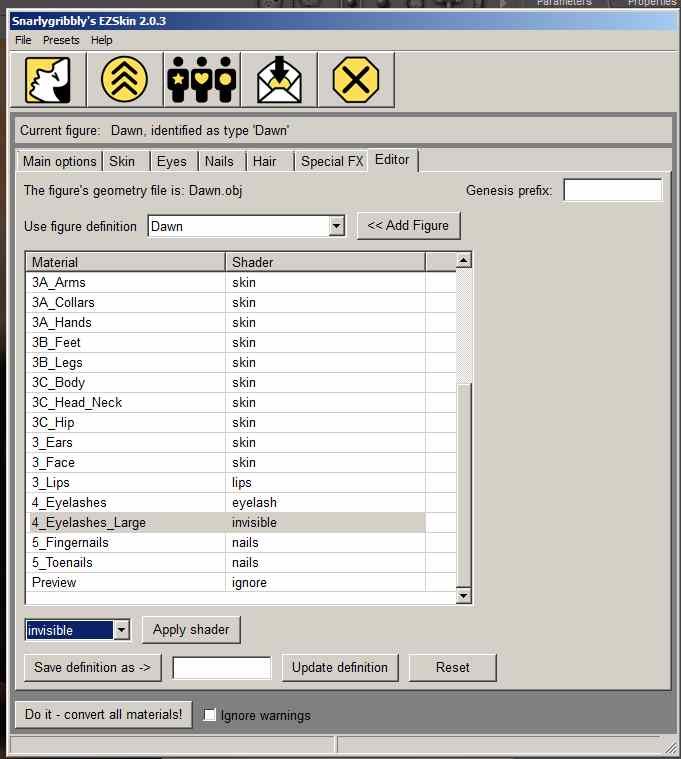Screen dimensions: 681x759
Task: Click the 'lips' shader cell
Action: point(325,483)
